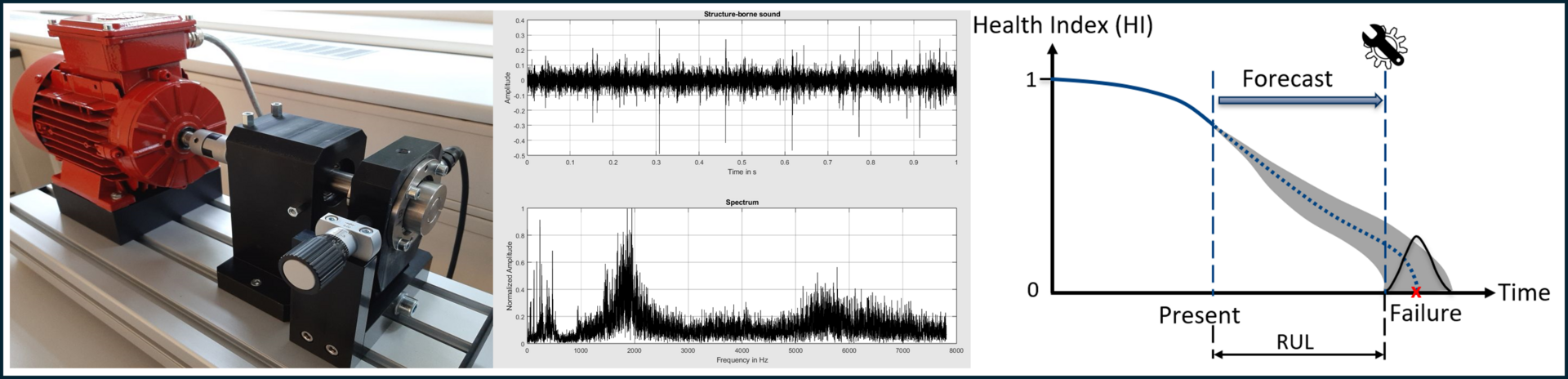This screenshot has height=379, width=1568.
Task: Click the RUL text label
Action: pos(1294,341)
